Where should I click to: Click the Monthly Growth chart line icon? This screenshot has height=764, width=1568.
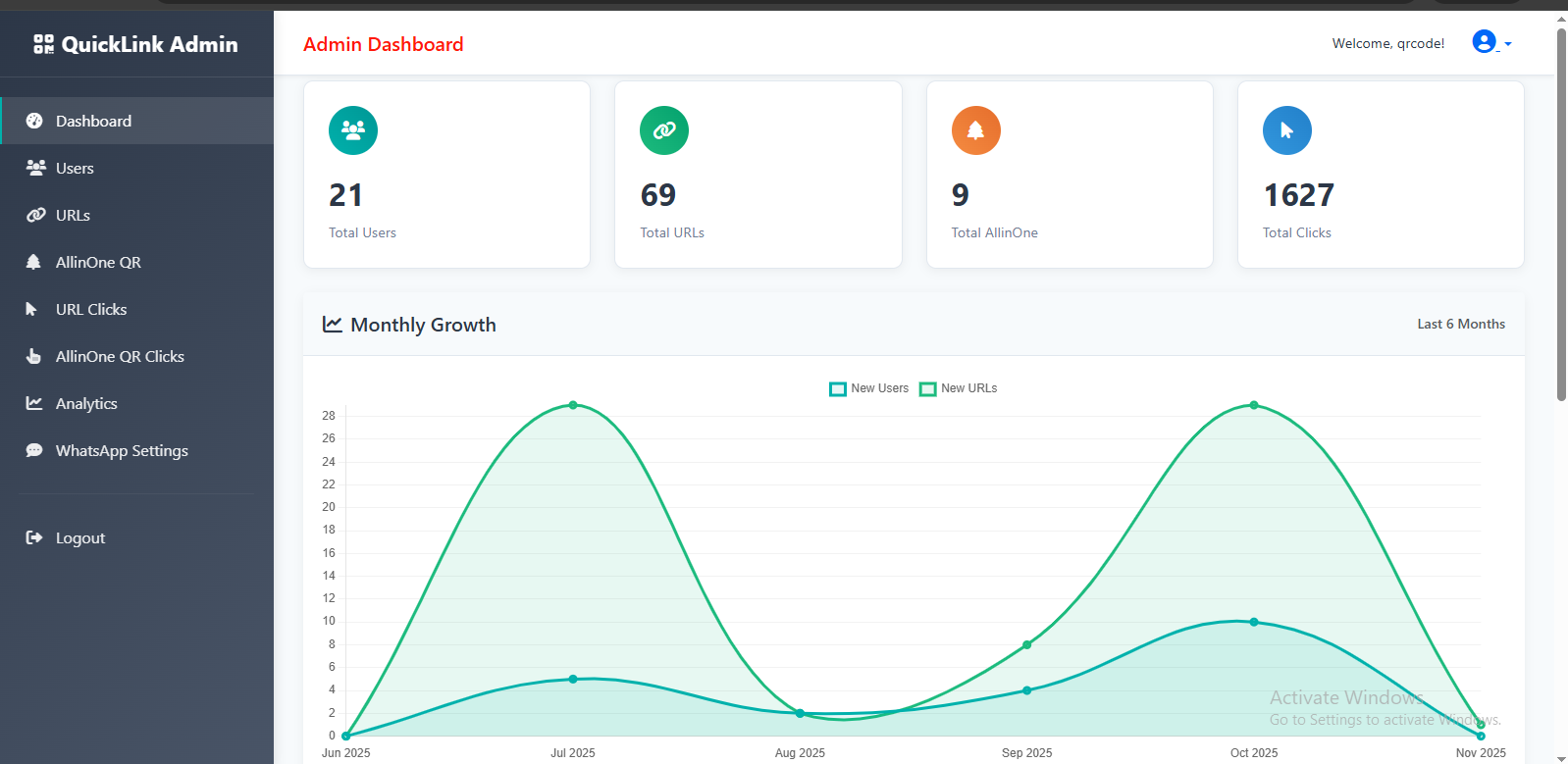(333, 325)
